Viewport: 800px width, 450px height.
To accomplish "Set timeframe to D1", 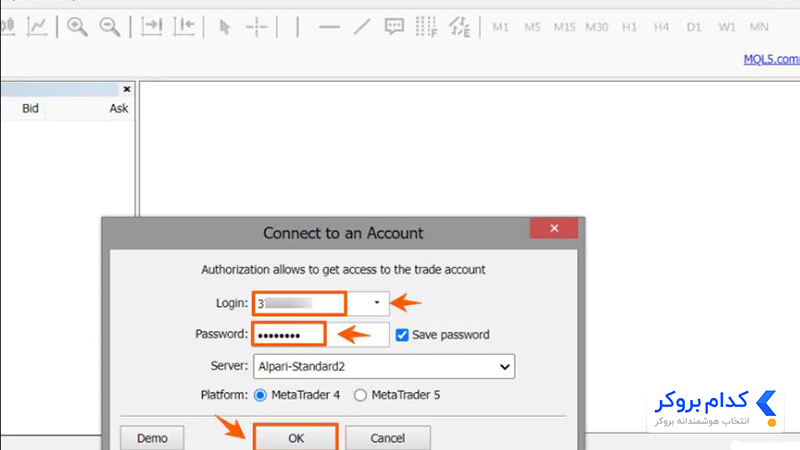I will pyautogui.click(x=694, y=27).
